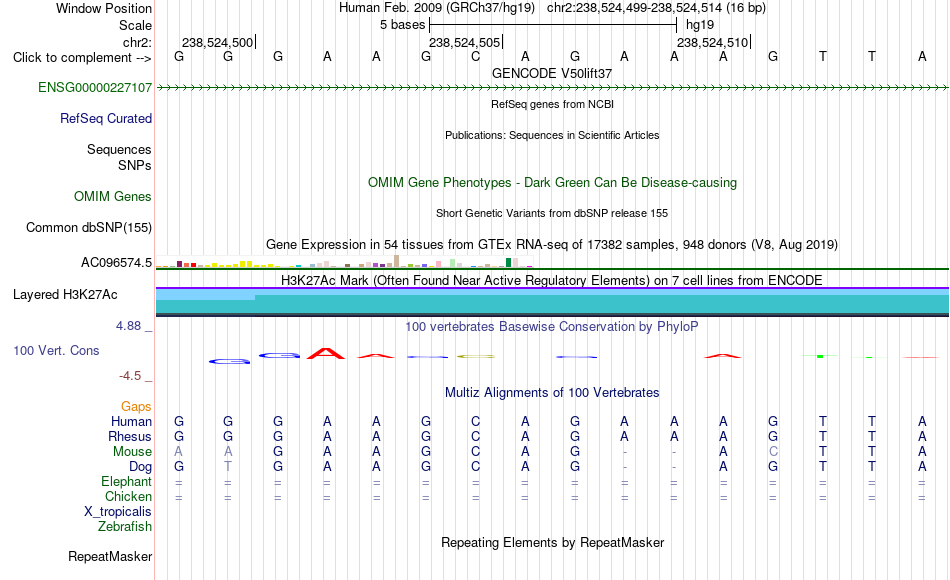Image resolution: width=950 pixels, height=580 pixels.
Task: Click 'Publications: Sequences in Scientific Articles' title
Action: click(552, 135)
